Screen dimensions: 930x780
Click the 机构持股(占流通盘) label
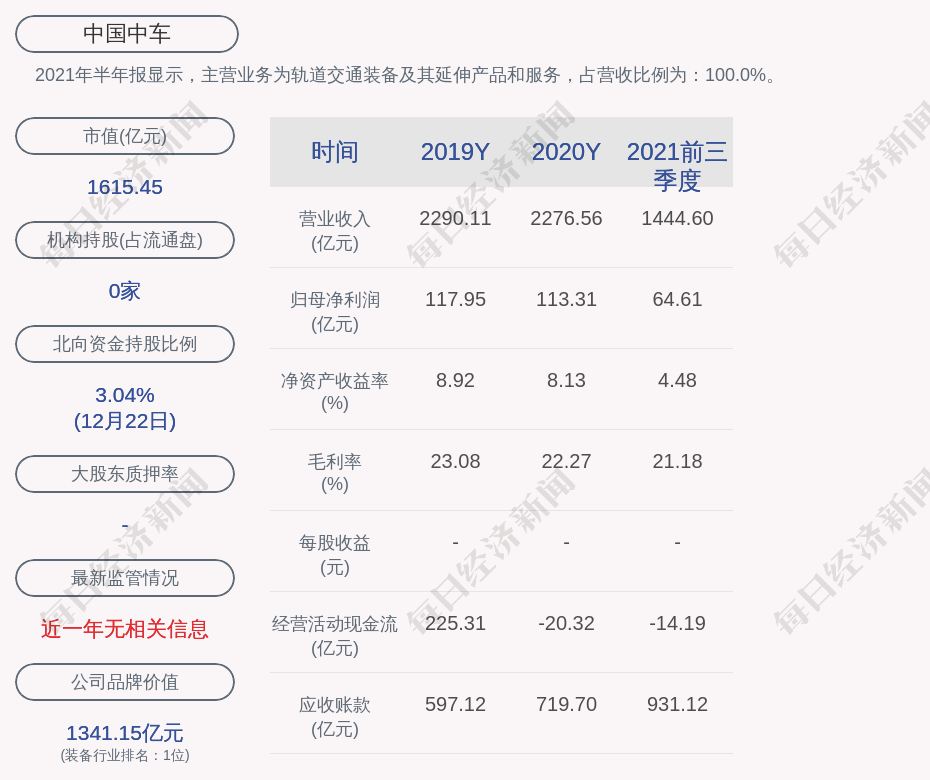[x=125, y=240]
